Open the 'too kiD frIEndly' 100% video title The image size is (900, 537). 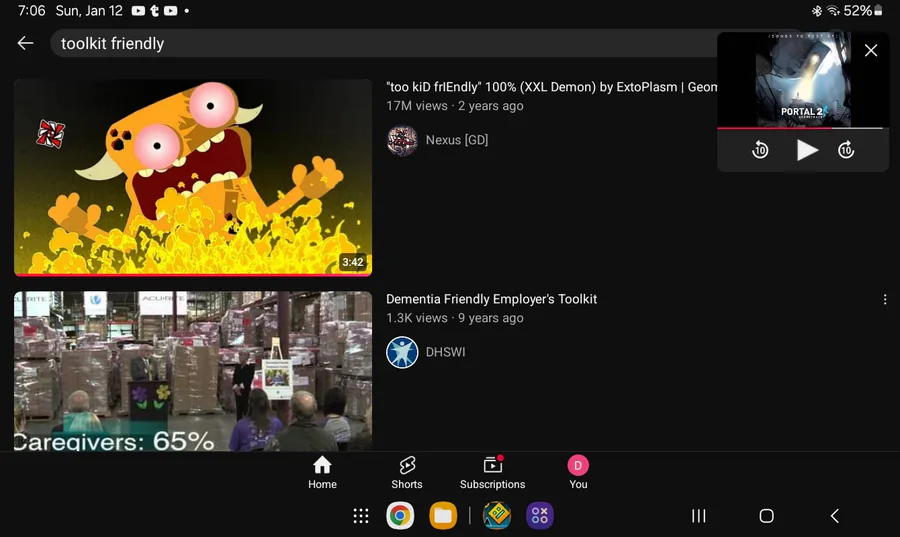point(551,87)
